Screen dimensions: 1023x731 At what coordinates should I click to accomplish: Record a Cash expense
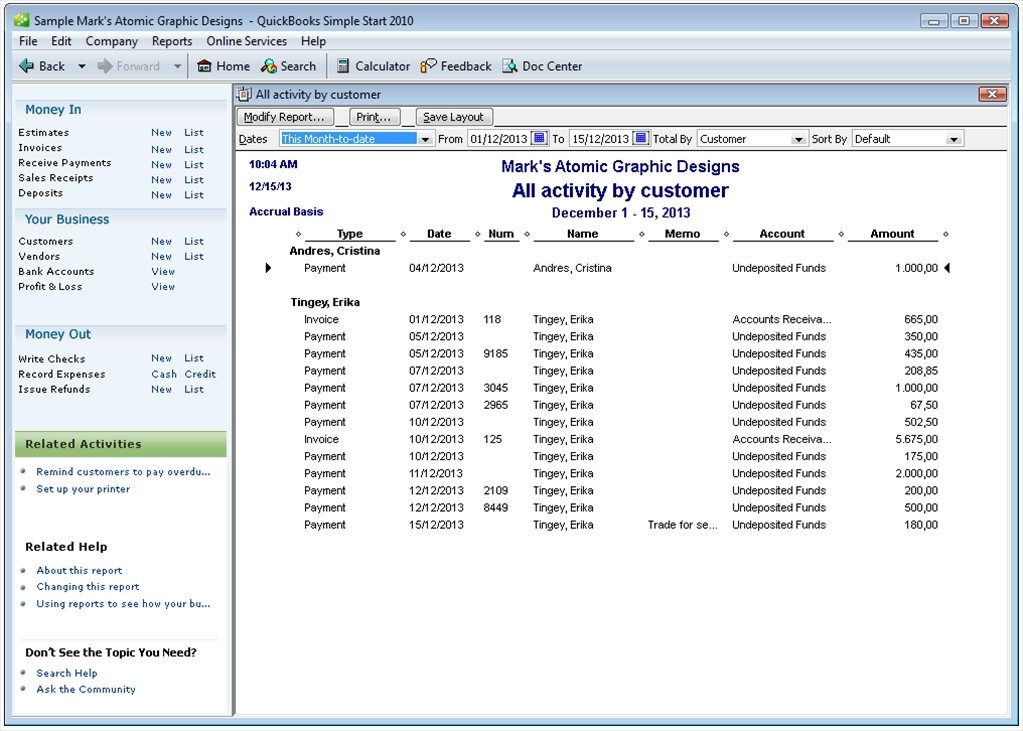(164, 374)
